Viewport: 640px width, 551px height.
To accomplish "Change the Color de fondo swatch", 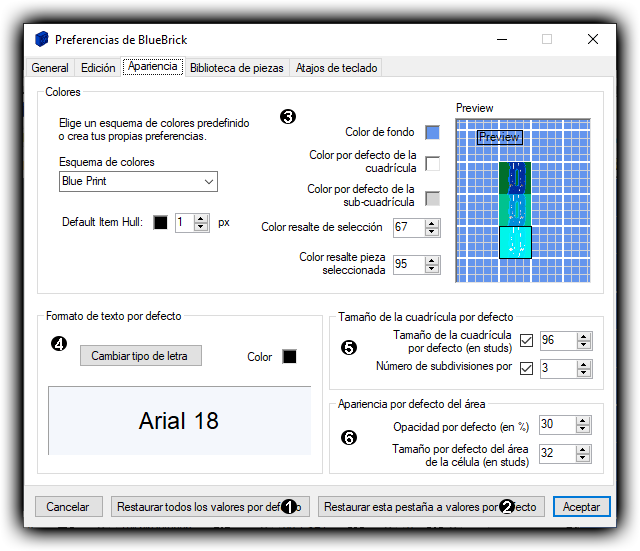I will (432, 133).
